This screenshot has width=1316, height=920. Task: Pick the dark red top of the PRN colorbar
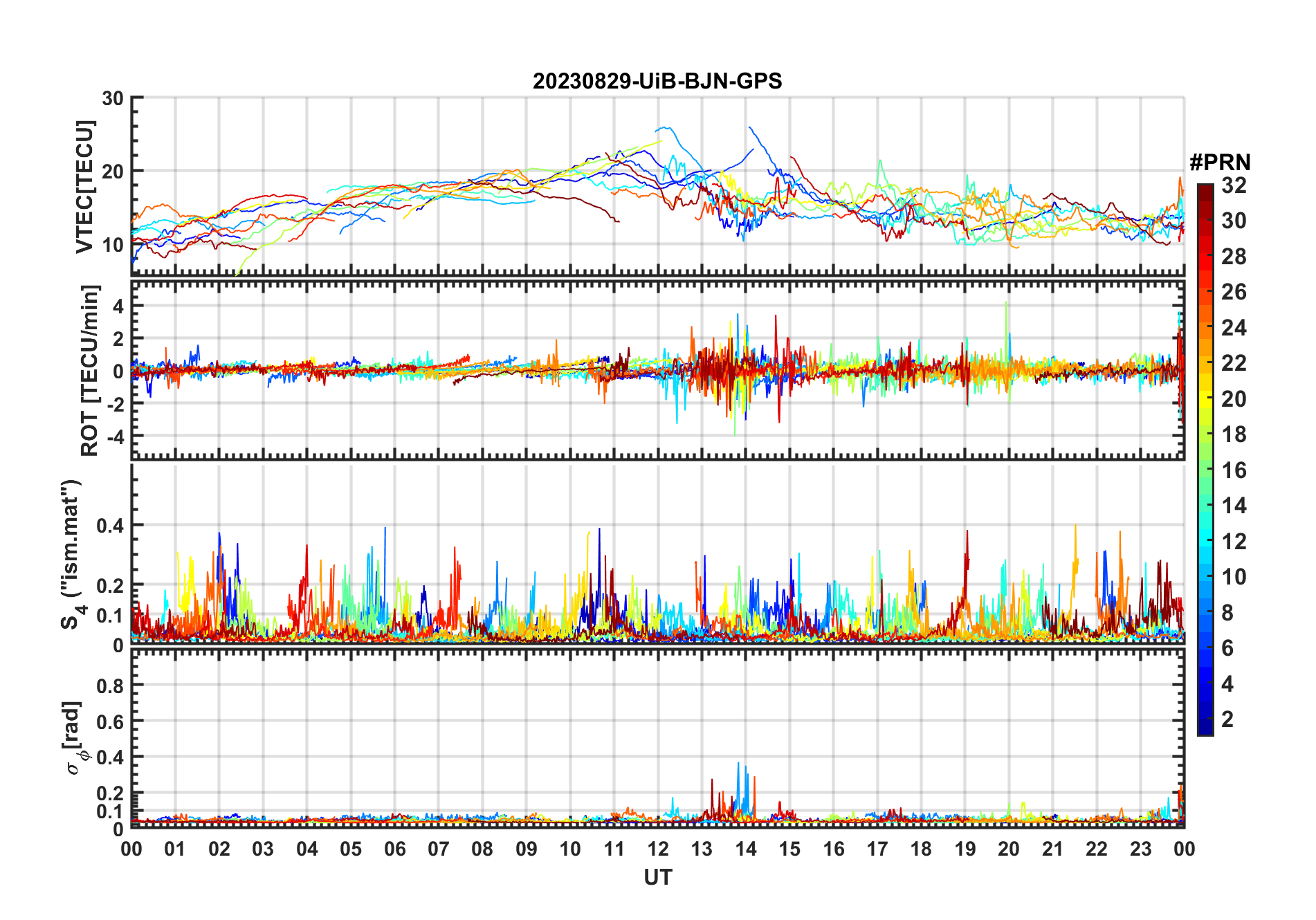point(1205,190)
